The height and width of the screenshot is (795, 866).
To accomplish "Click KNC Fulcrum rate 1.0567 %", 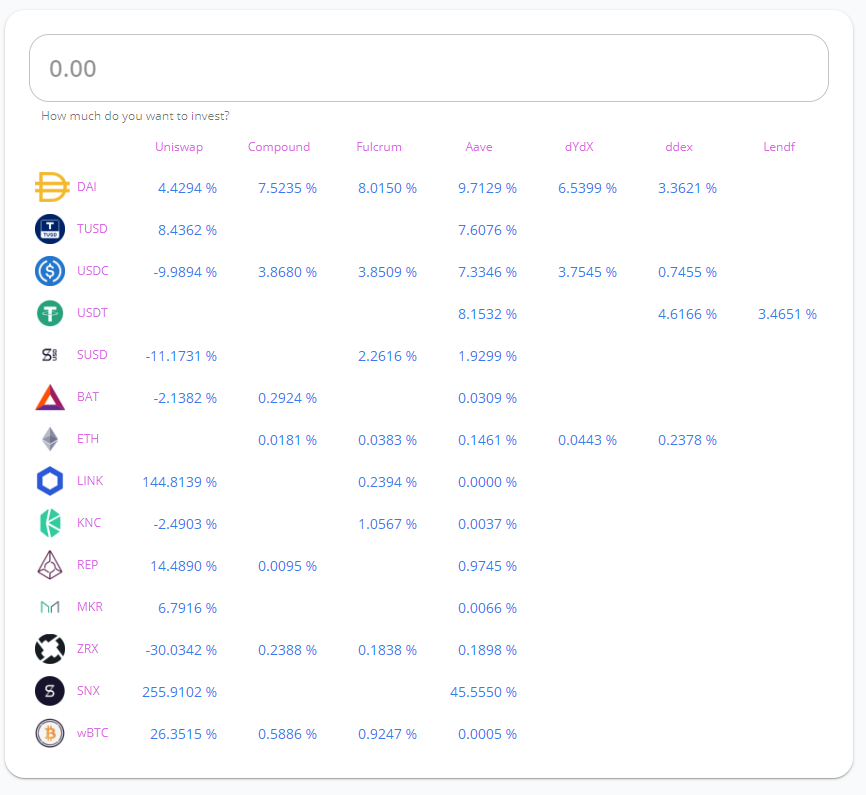I will pyautogui.click(x=387, y=524).
